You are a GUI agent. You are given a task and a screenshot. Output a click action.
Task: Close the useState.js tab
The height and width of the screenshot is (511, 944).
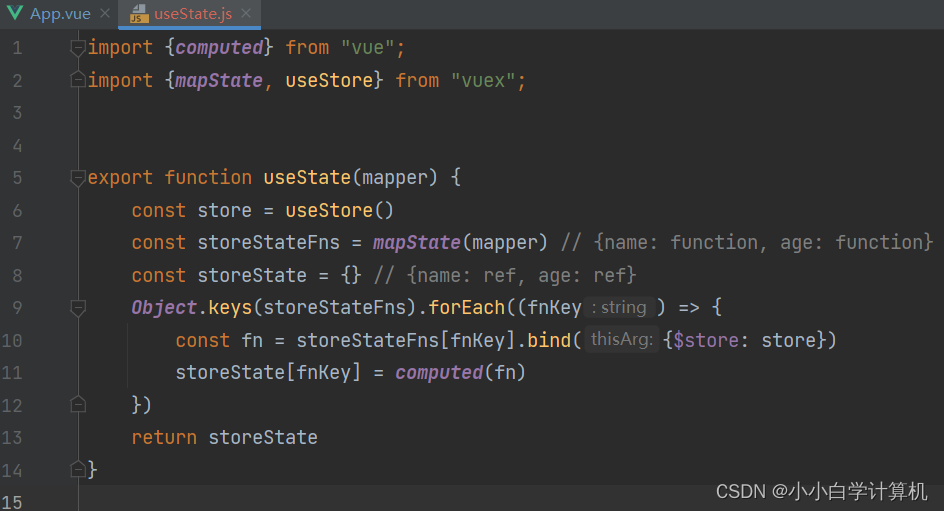click(246, 13)
